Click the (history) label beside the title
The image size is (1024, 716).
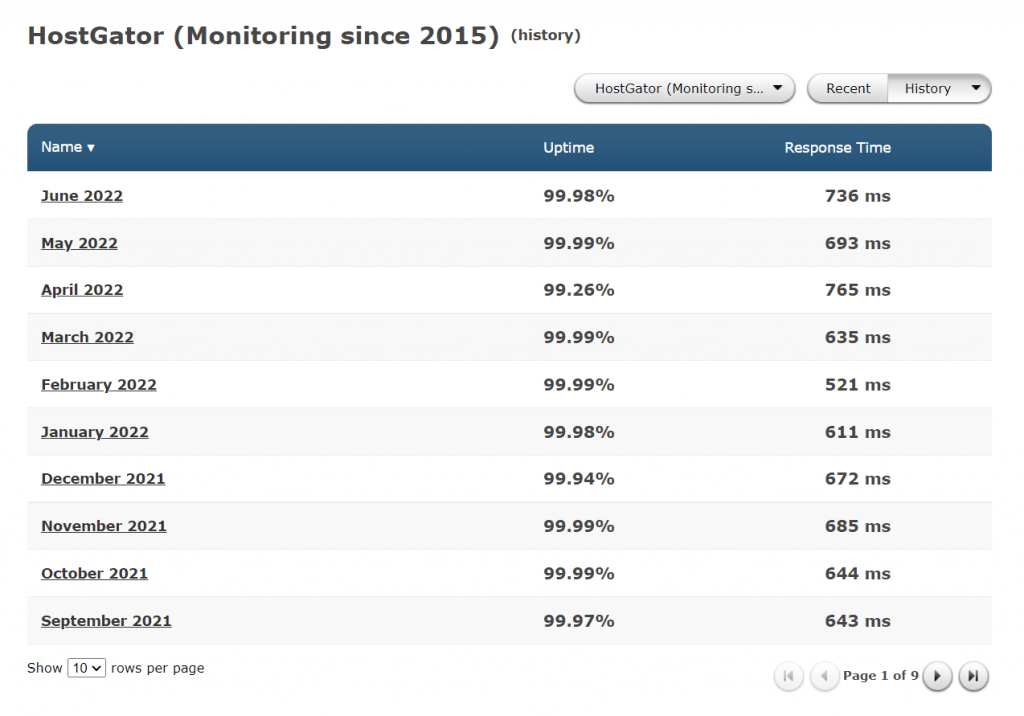click(x=545, y=35)
